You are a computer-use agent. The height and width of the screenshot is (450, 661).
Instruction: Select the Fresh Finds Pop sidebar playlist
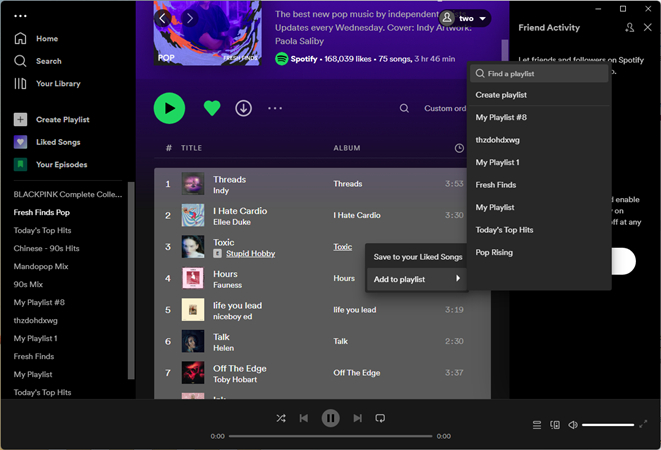[x=41, y=213]
